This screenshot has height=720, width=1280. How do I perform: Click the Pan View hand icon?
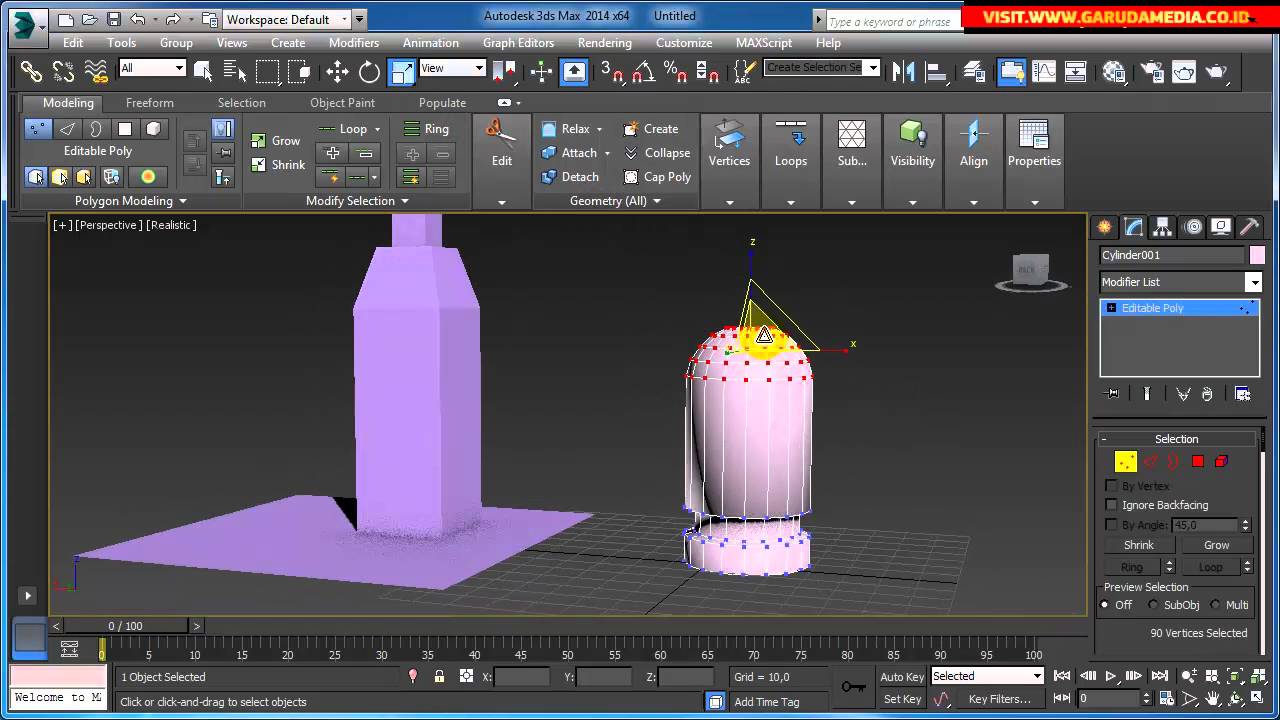[x=1213, y=699]
